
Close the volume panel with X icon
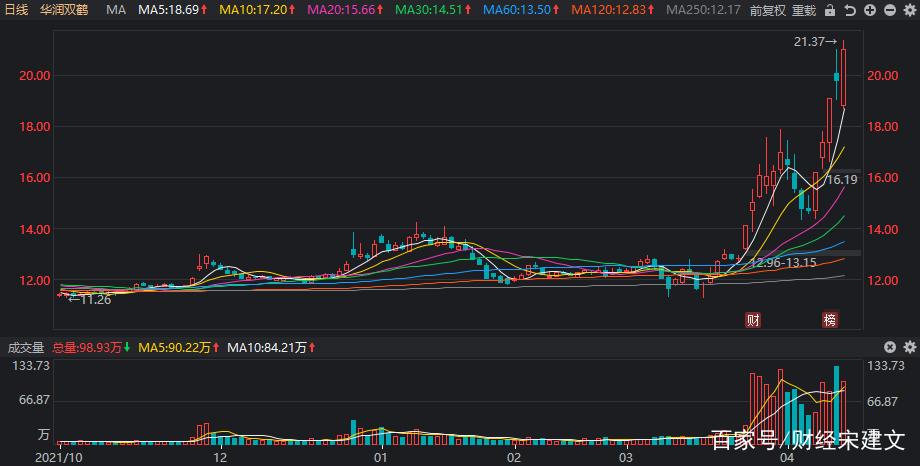pos(890,347)
